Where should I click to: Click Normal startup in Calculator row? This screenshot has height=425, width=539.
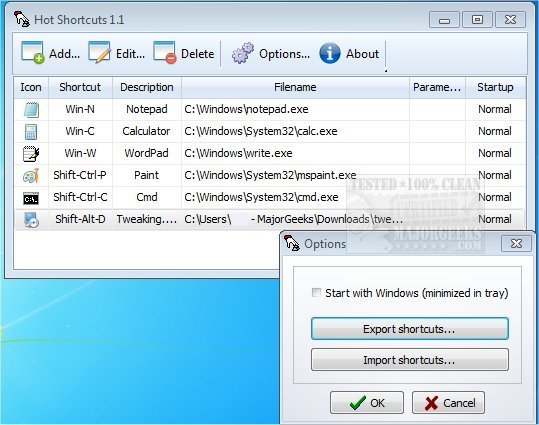pyautogui.click(x=495, y=131)
